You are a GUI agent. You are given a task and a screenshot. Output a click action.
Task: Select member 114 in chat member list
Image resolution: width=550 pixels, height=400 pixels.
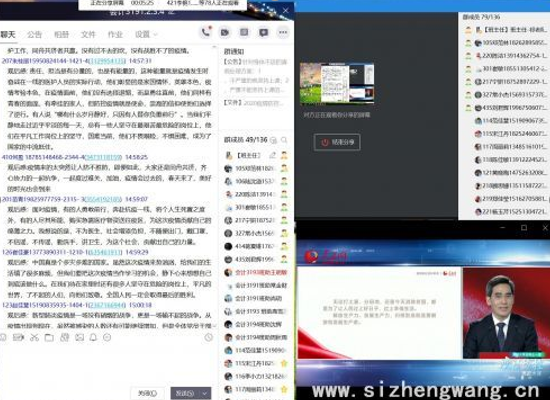point(256,350)
